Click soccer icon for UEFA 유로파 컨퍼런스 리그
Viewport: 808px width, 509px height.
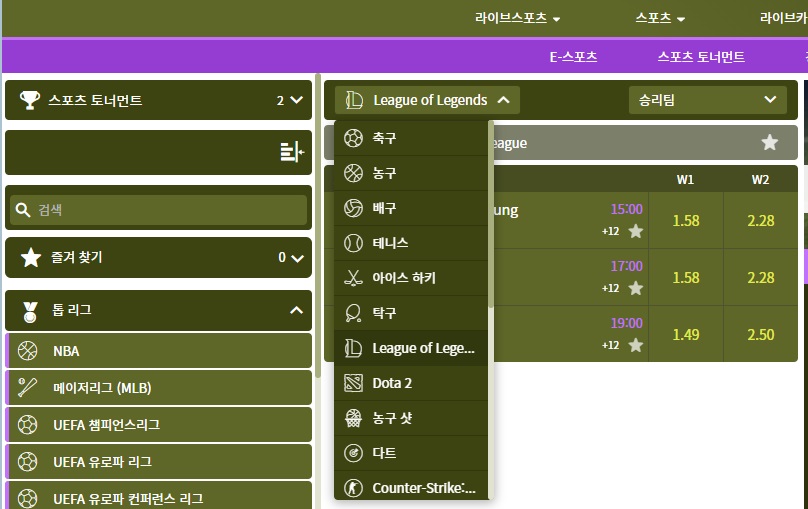click(x=27, y=498)
